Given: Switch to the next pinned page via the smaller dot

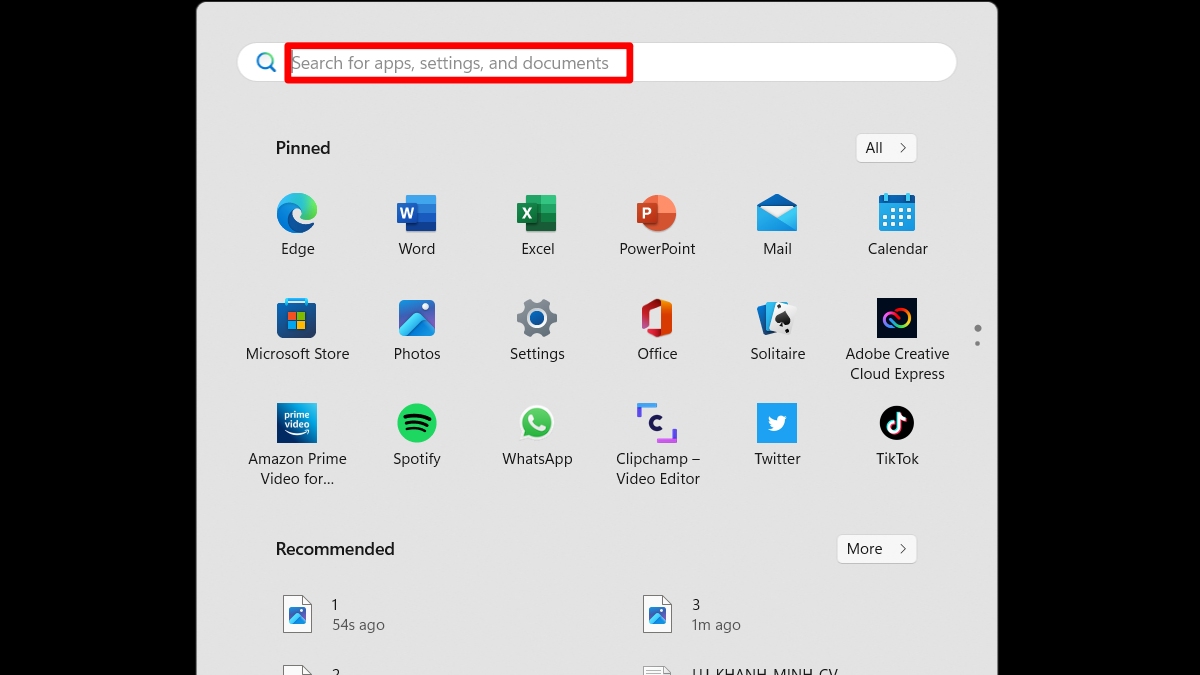Looking at the screenshot, I should [x=977, y=344].
